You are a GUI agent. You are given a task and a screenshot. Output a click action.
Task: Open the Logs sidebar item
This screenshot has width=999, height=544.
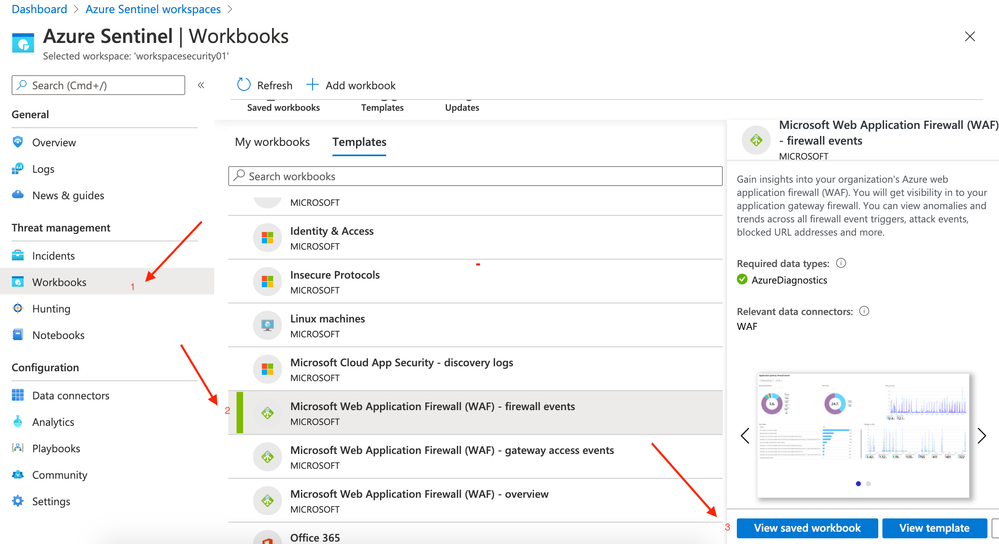click(x=43, y=169)
